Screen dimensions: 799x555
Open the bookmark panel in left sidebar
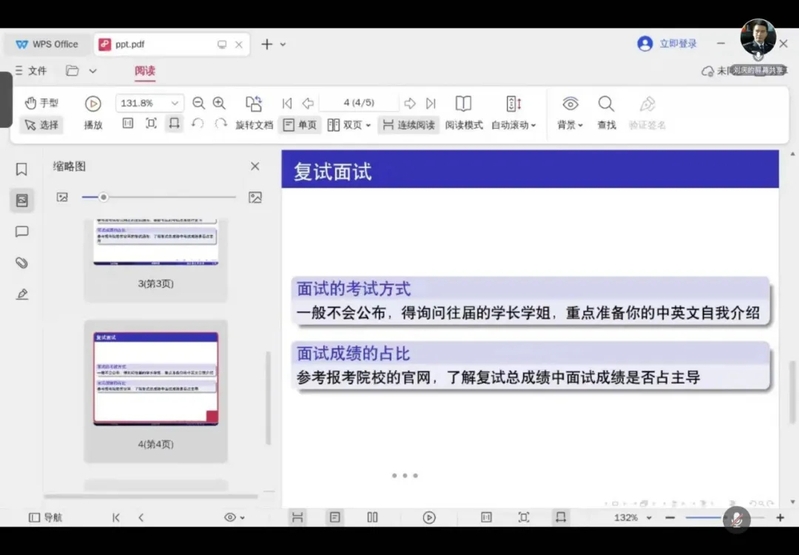click(21, 169)
